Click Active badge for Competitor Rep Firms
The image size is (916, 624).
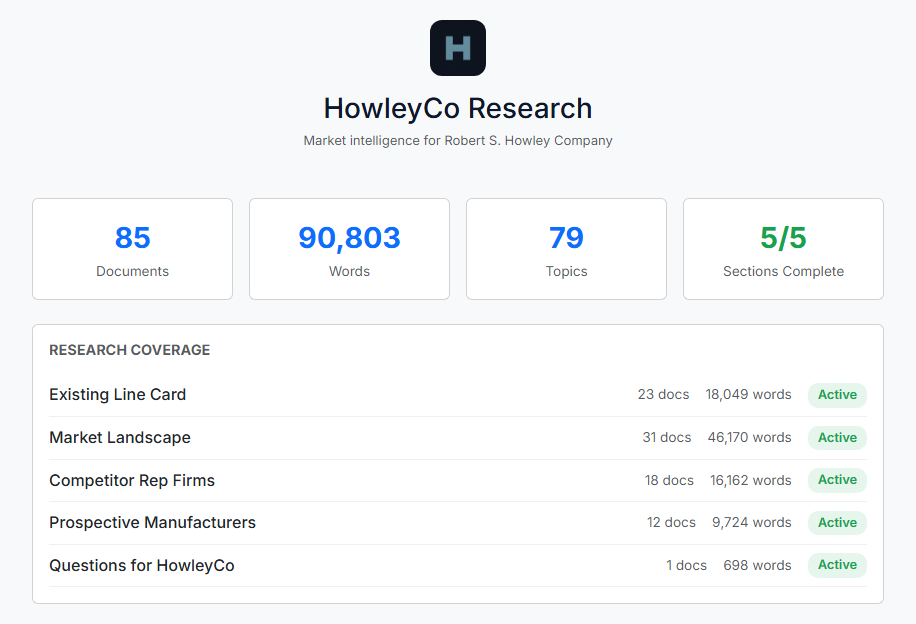(837, 480)
